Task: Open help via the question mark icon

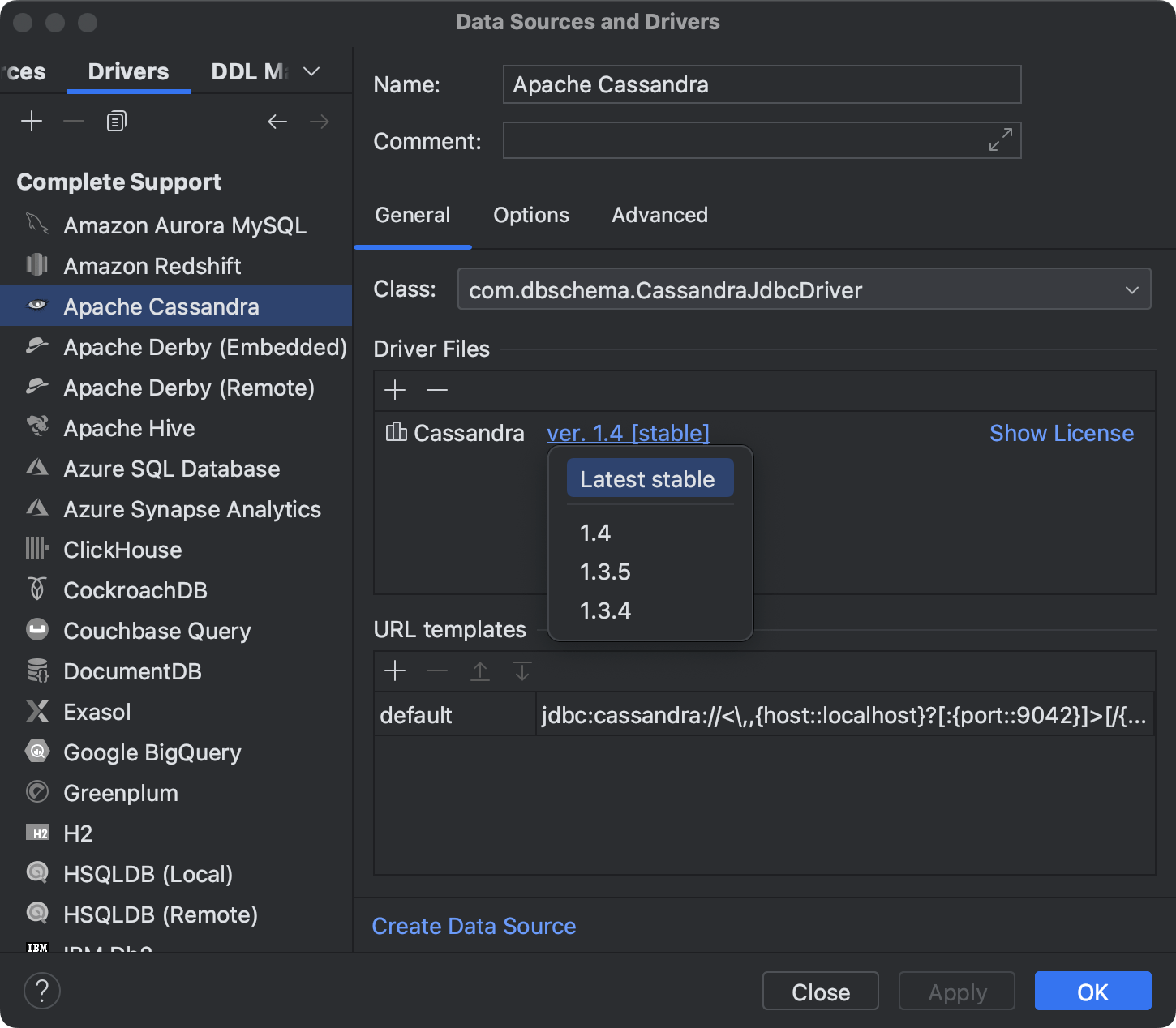Action: coord(42,991)
